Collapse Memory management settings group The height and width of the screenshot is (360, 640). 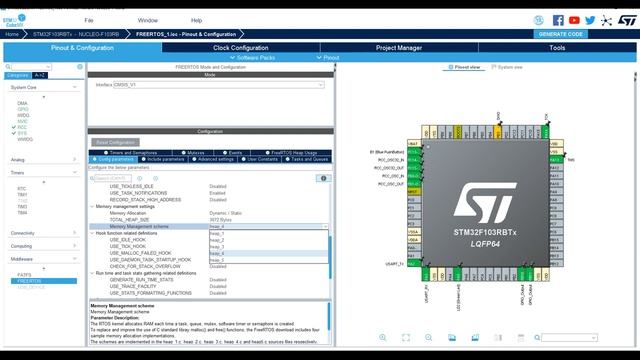[x=92, y=207]
